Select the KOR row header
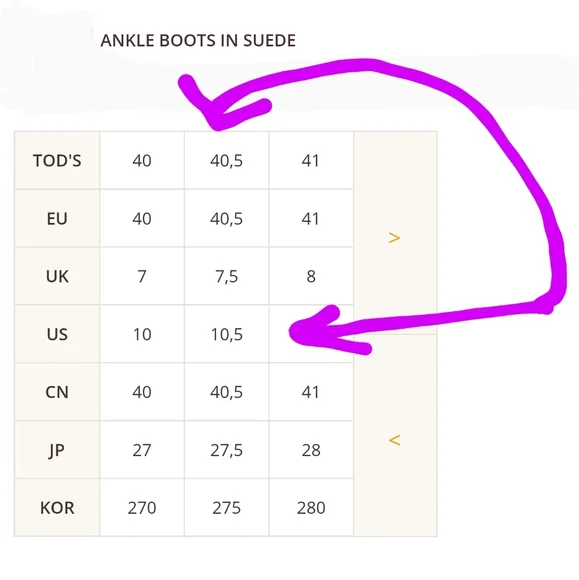Screen dimensions: 579x580 pyautogui.click(x=57, y=508)
